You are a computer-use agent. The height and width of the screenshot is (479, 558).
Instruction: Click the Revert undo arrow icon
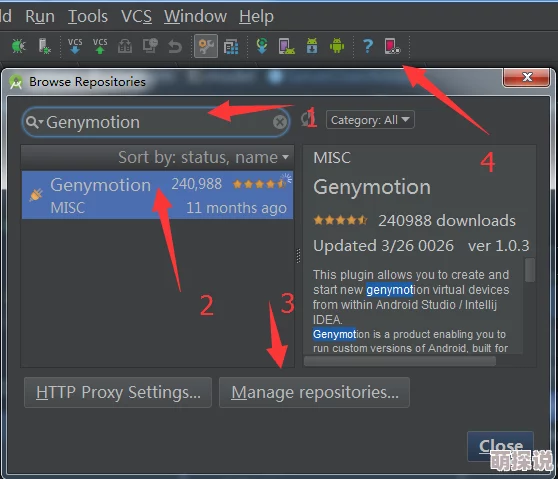(175, 46)
